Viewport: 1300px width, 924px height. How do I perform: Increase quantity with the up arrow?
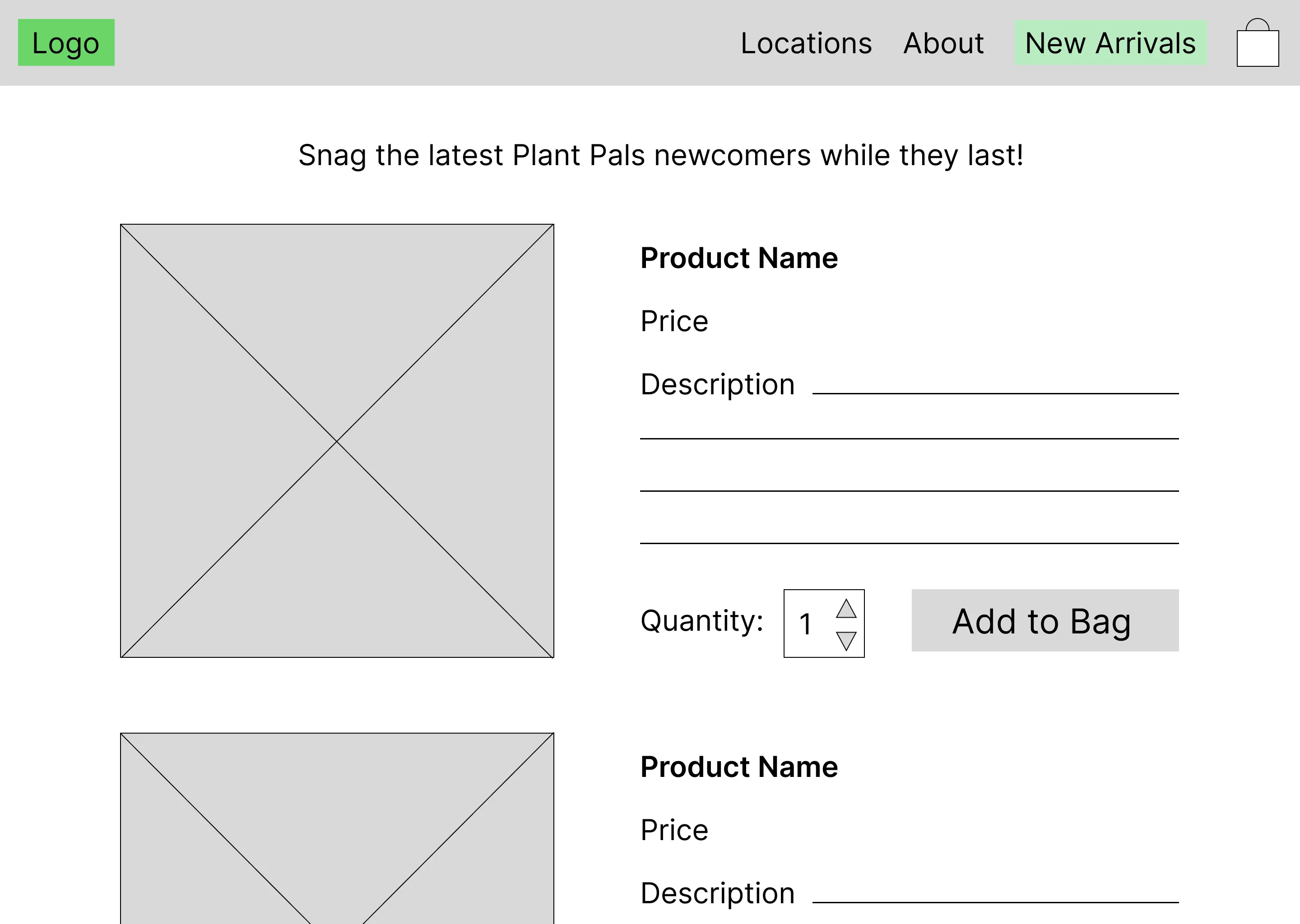pyautogui.click(x=846, y=609)
